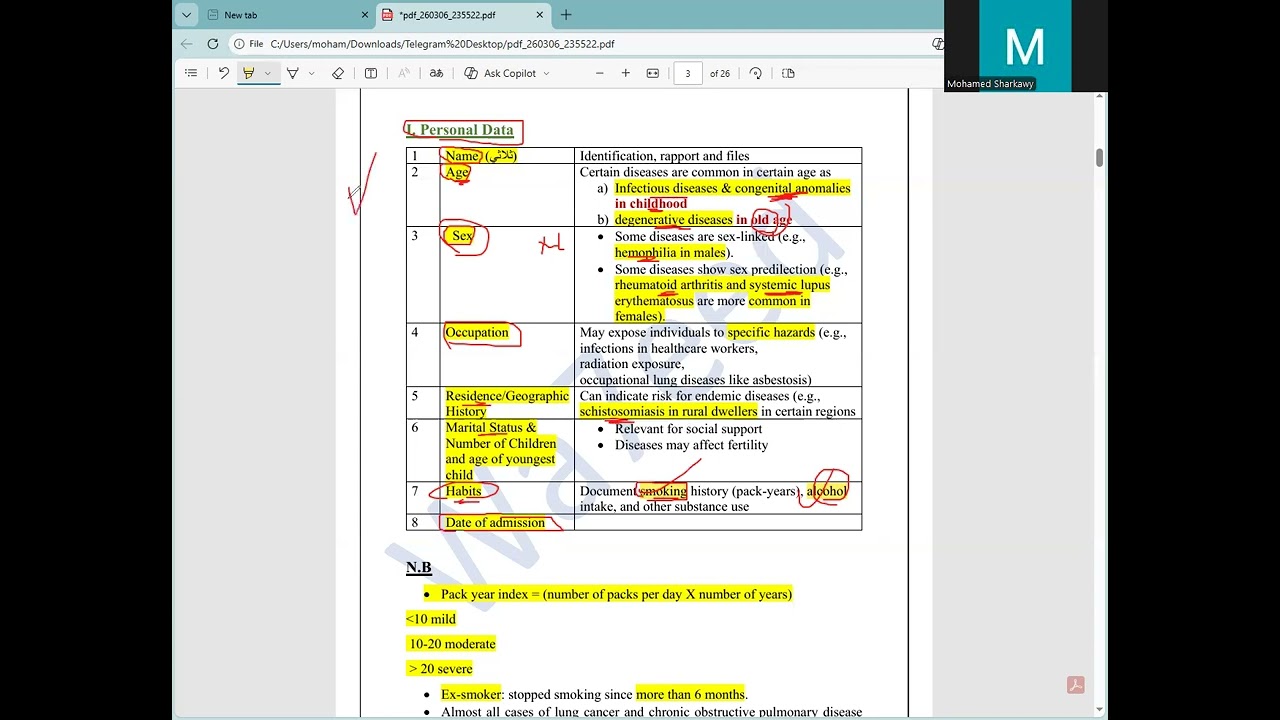Go back with the browser back arrow
1280x720 pixels.
click(186, 44)
